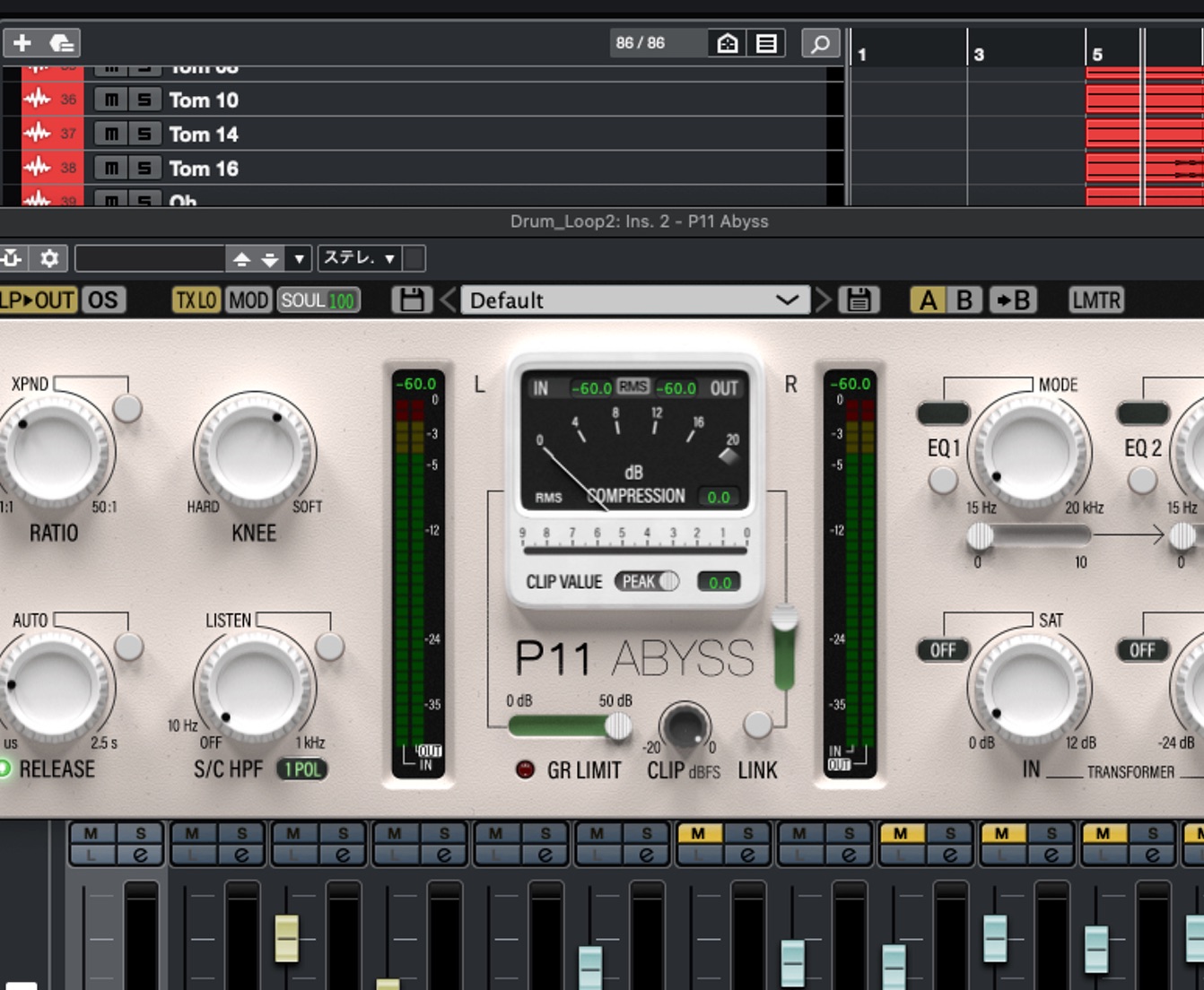Image resolution: width=1204 pixels, height=990 pixels.
Task: Click the green vertical slider beside ABYSS
Action: pyautogui.click(x=784, y=647)
